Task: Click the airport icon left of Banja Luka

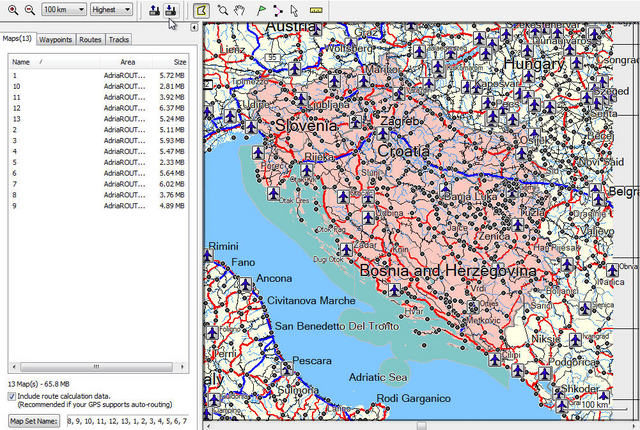Action: point(446,189)
